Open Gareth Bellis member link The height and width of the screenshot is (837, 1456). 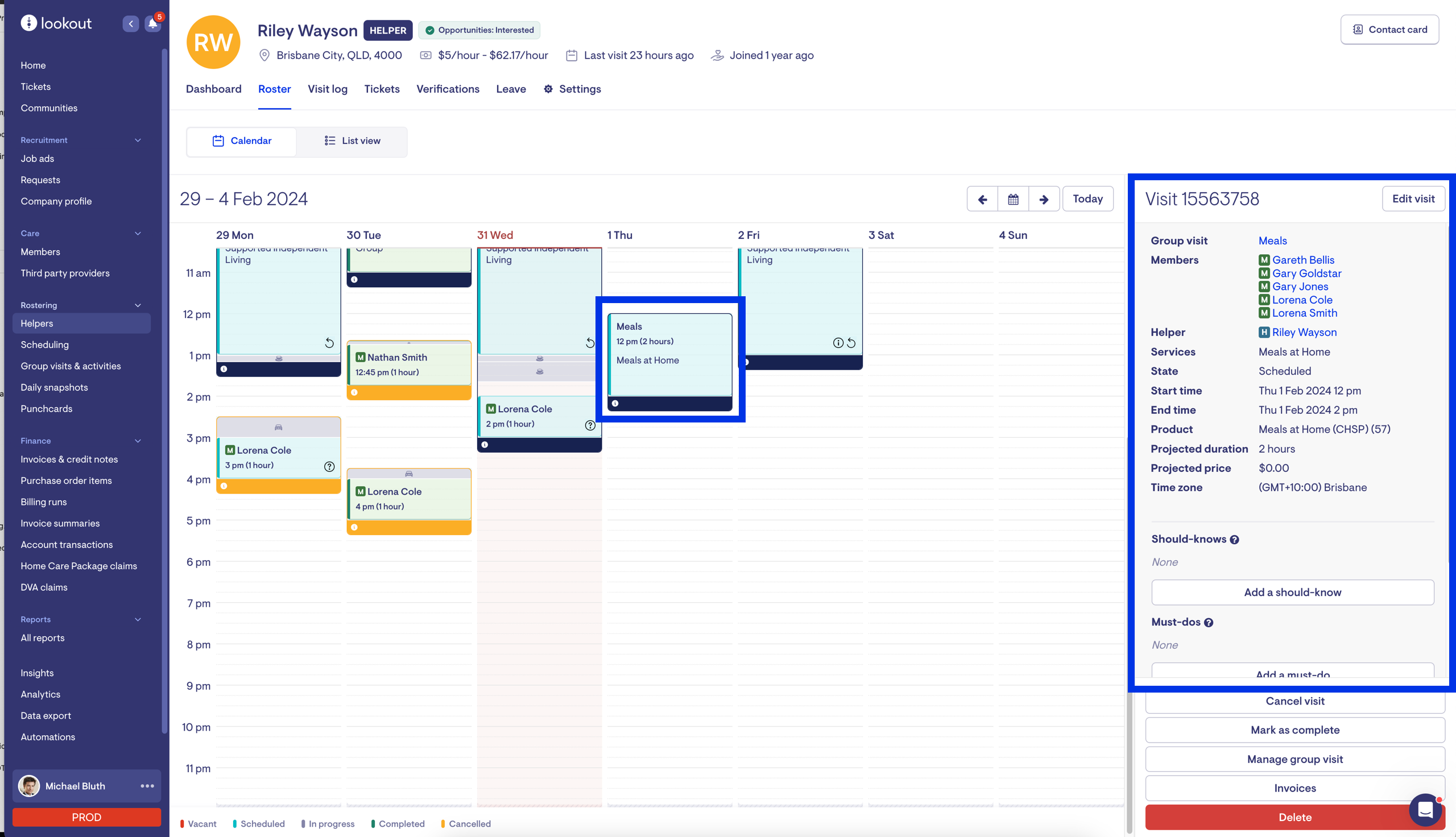tap(1303, 260)
